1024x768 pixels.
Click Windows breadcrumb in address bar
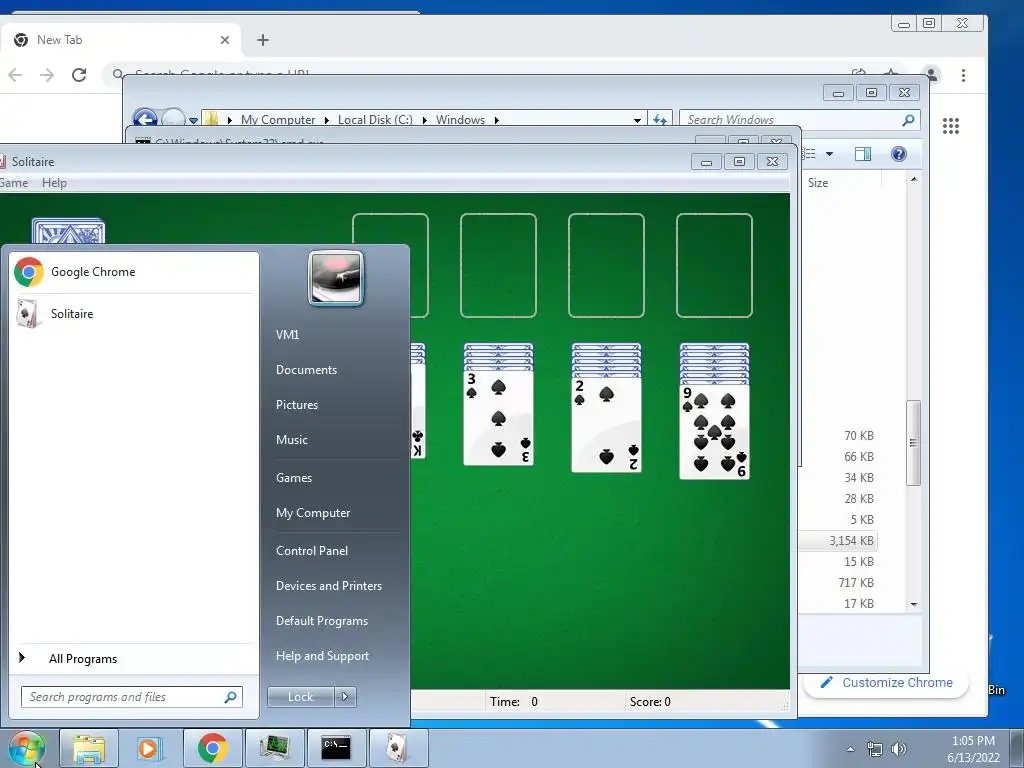[x=460, y=120]
